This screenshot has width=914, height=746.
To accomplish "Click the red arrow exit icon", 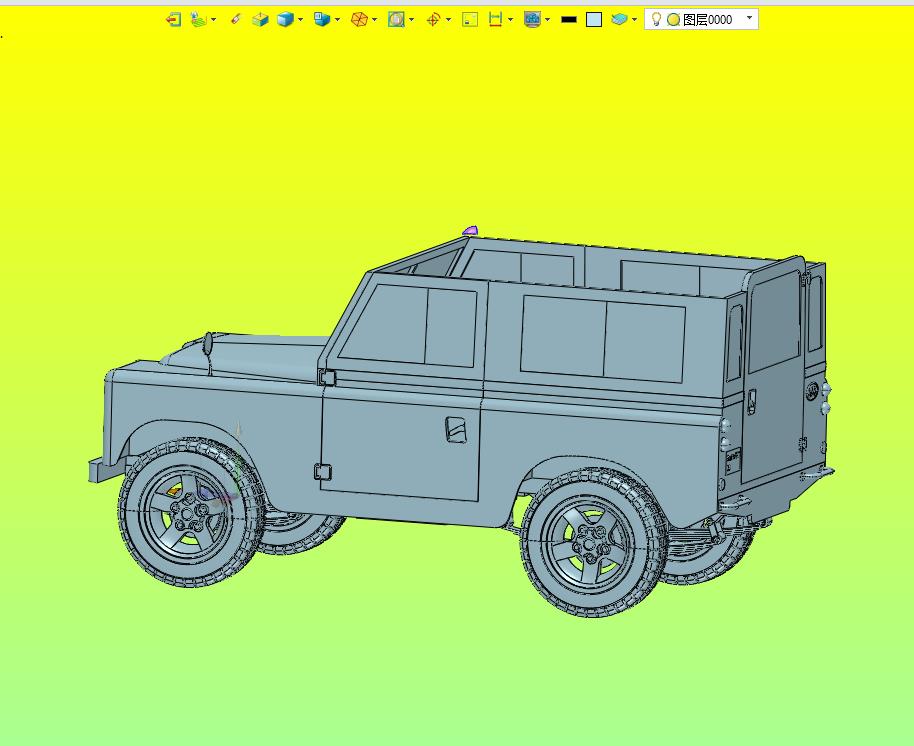I will pos(173,20).
